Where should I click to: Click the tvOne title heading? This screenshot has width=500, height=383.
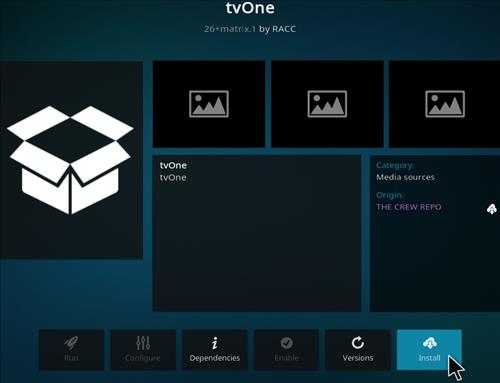click(x=250, y=8)
